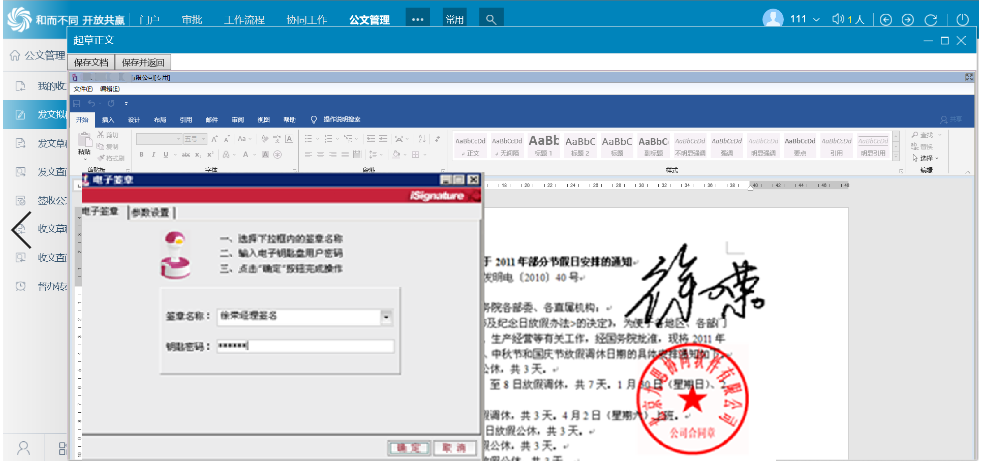
Task: Click the redo icon in quick access toolbar
Action: [111, 103]
